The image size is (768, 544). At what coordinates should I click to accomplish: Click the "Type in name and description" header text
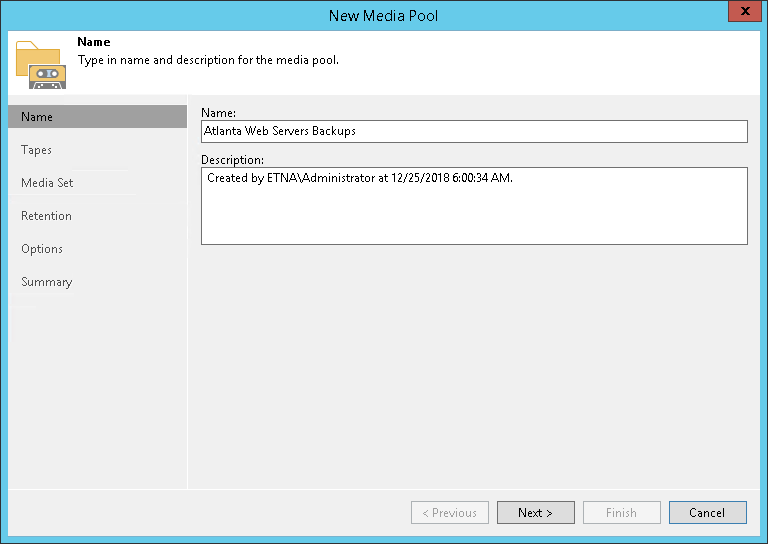coord(208,60)
